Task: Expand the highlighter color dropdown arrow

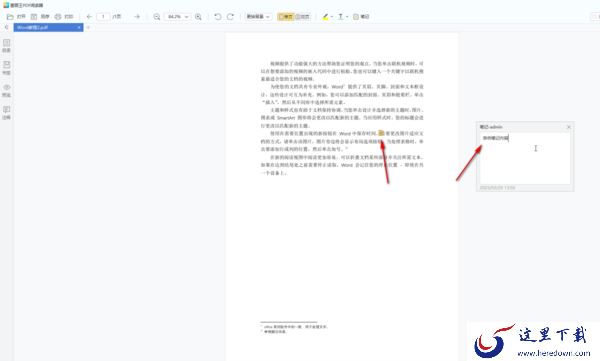Action: click(332, 16)
